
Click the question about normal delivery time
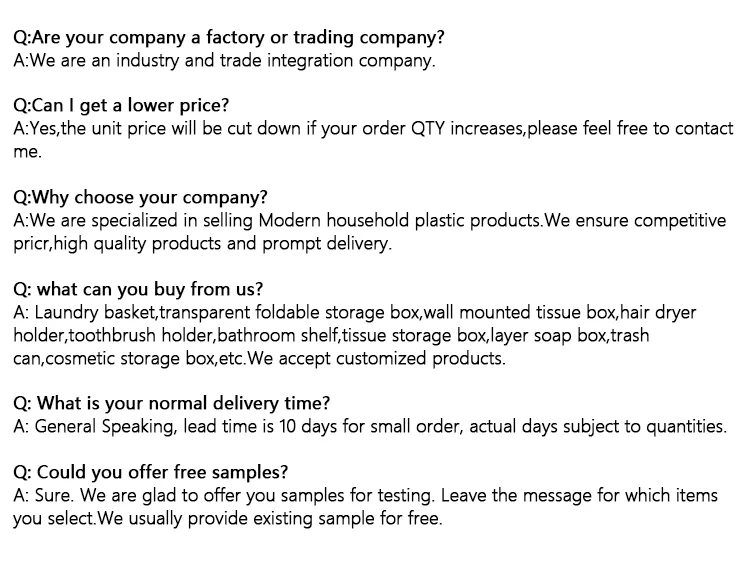171,404
